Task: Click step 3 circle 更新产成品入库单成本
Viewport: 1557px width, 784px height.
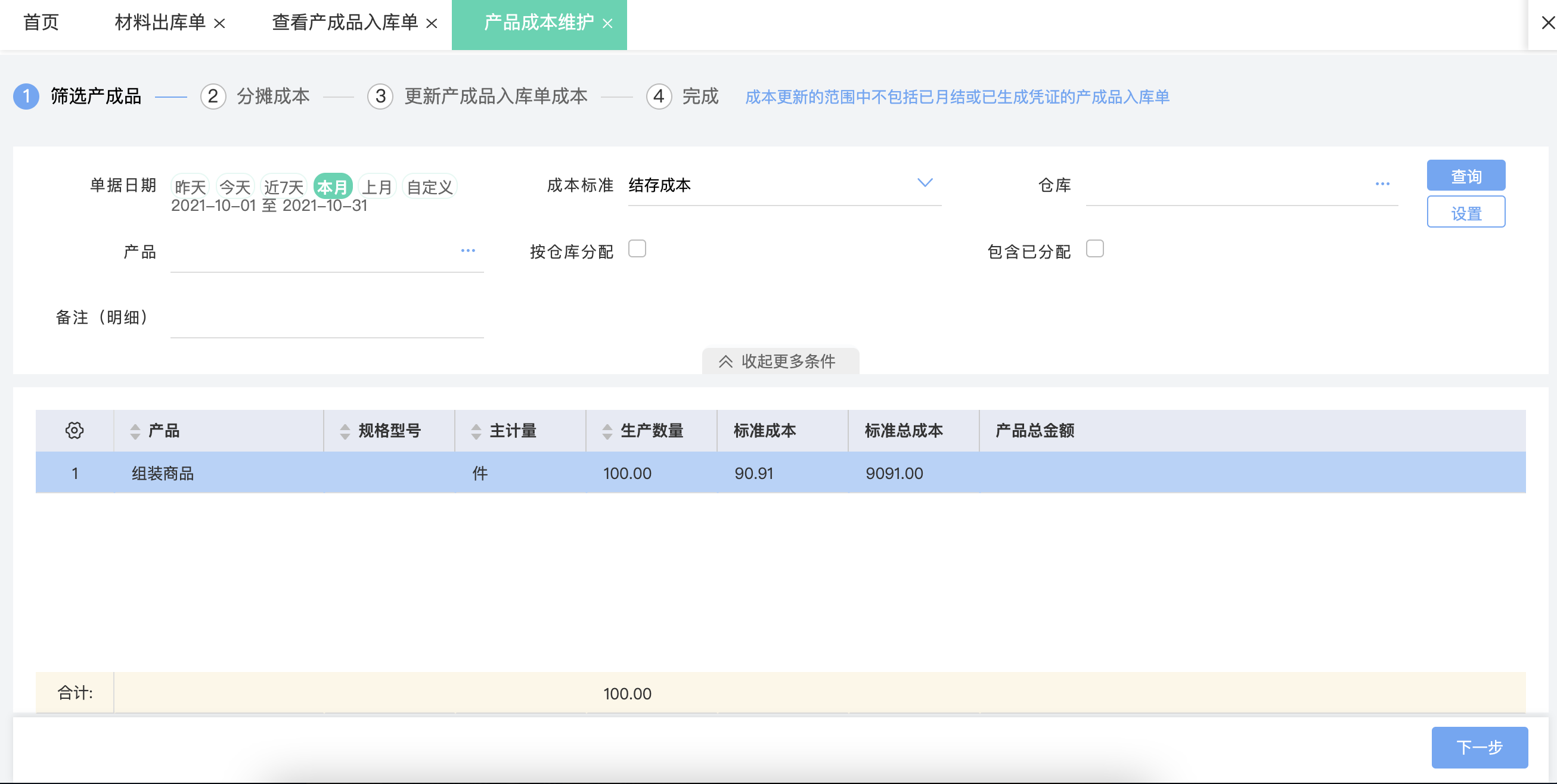Action: 380,96
